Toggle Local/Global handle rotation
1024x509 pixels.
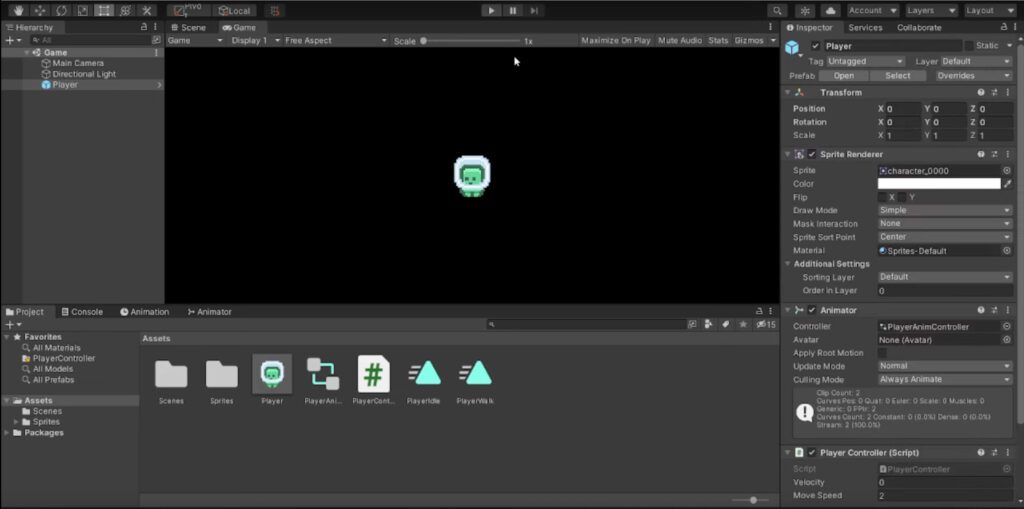234,10
